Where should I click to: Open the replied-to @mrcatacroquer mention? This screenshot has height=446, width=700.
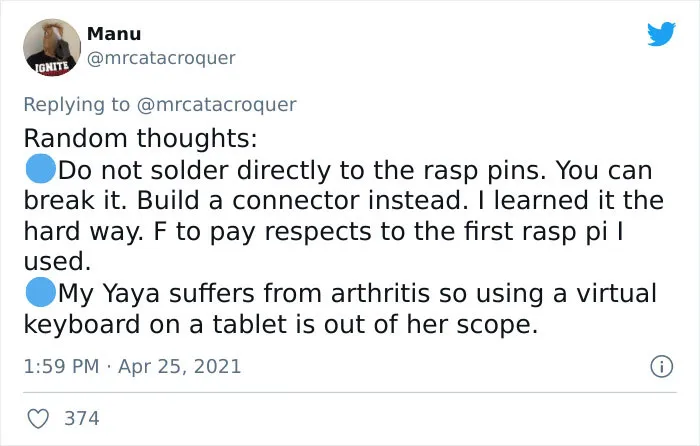216,104
